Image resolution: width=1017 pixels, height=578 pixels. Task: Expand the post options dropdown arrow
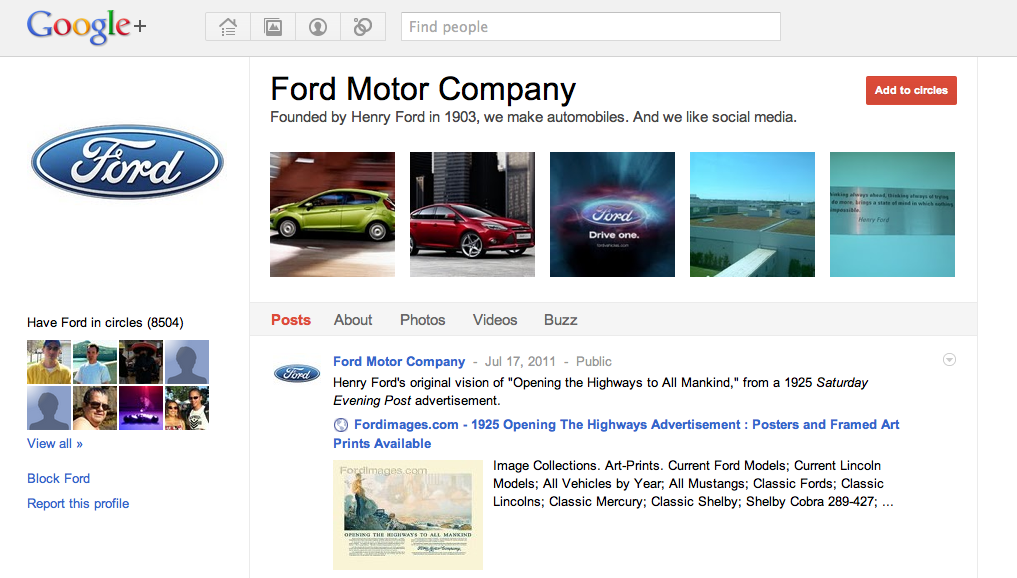click(949, 360)
